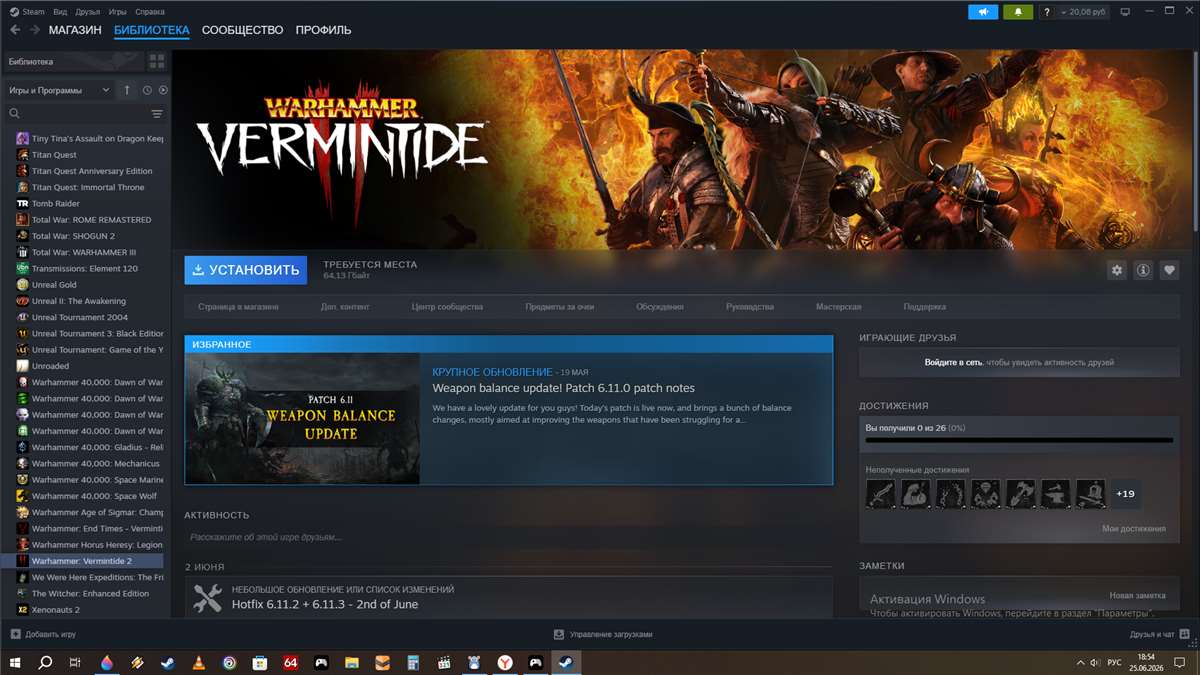Image resolution: width=1200 pixels, height=675 pixels.
Task: Filter library by recent activity clock icon
Action: [x=147, y=90]
